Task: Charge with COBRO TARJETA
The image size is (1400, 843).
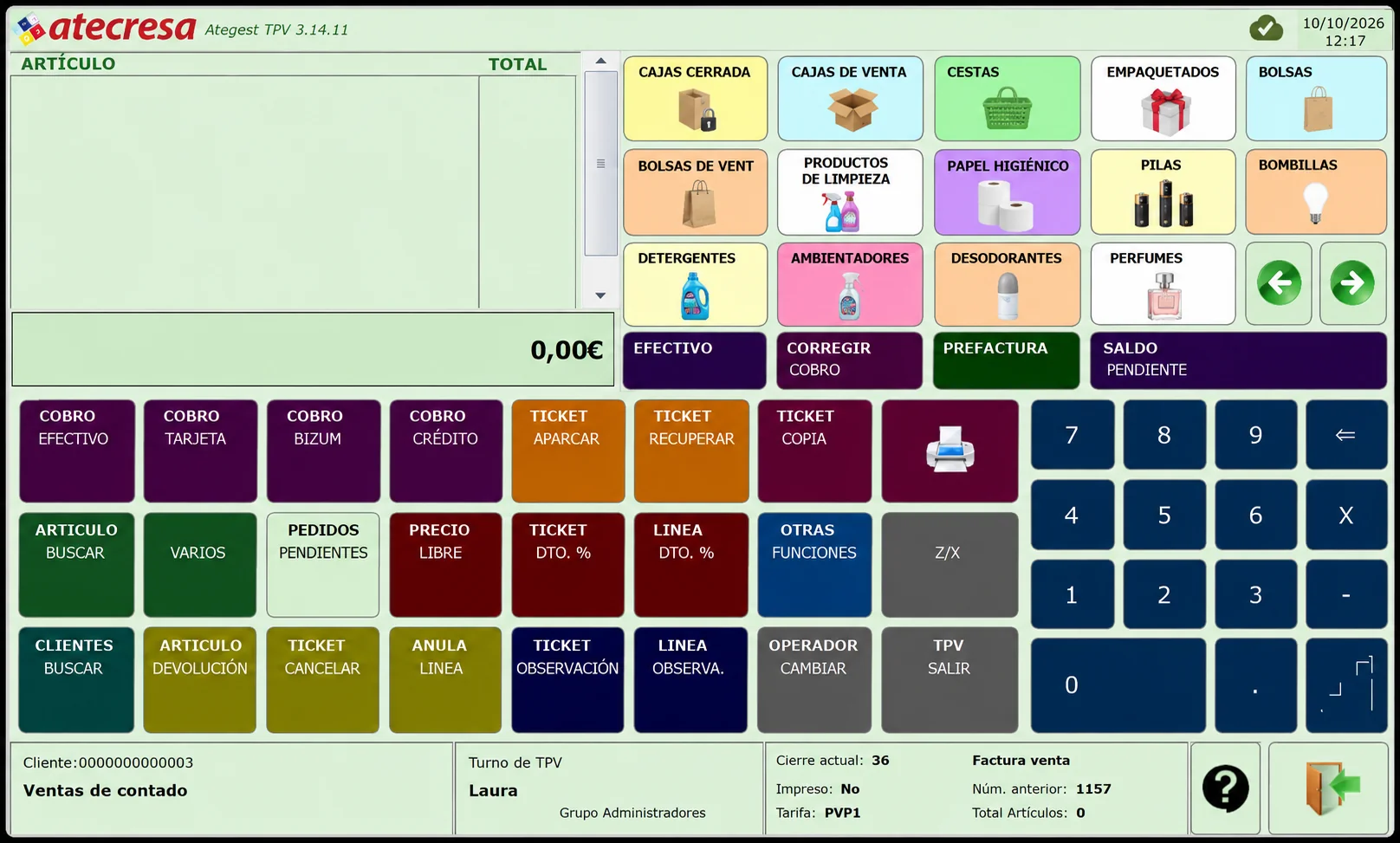Action: point(200,451)
